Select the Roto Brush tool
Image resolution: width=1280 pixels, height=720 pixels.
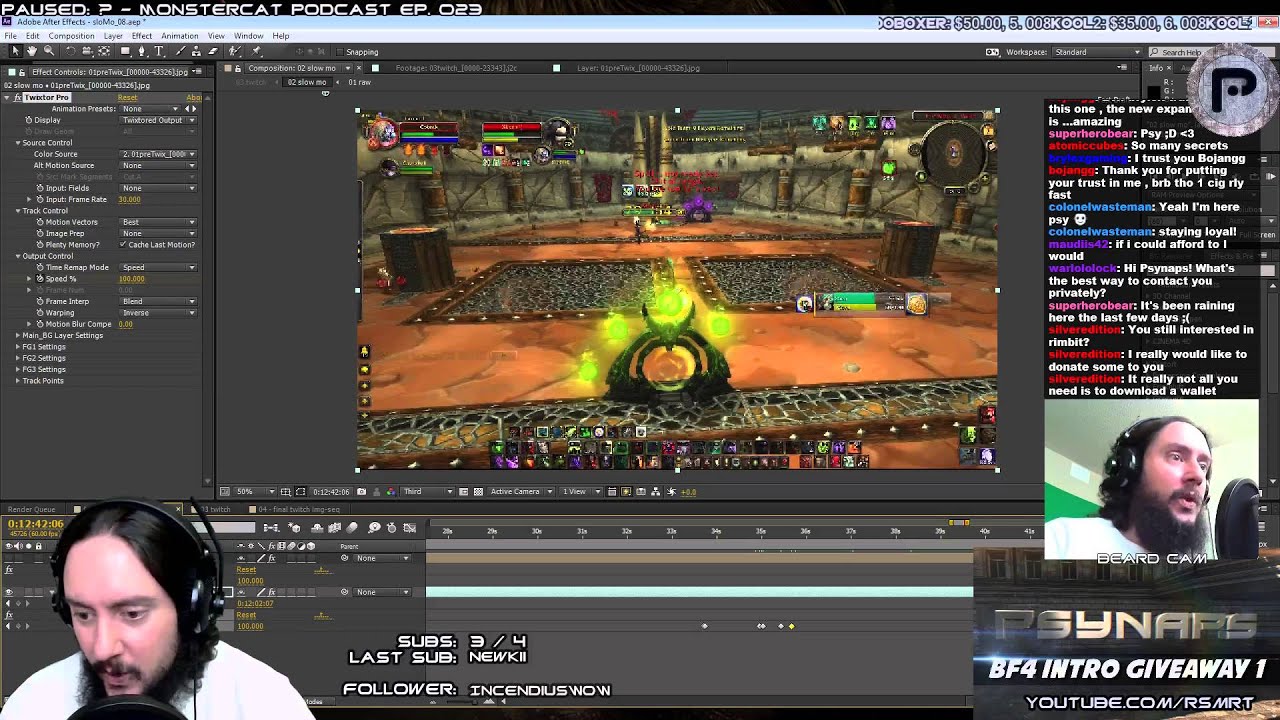tap(235, 51)
